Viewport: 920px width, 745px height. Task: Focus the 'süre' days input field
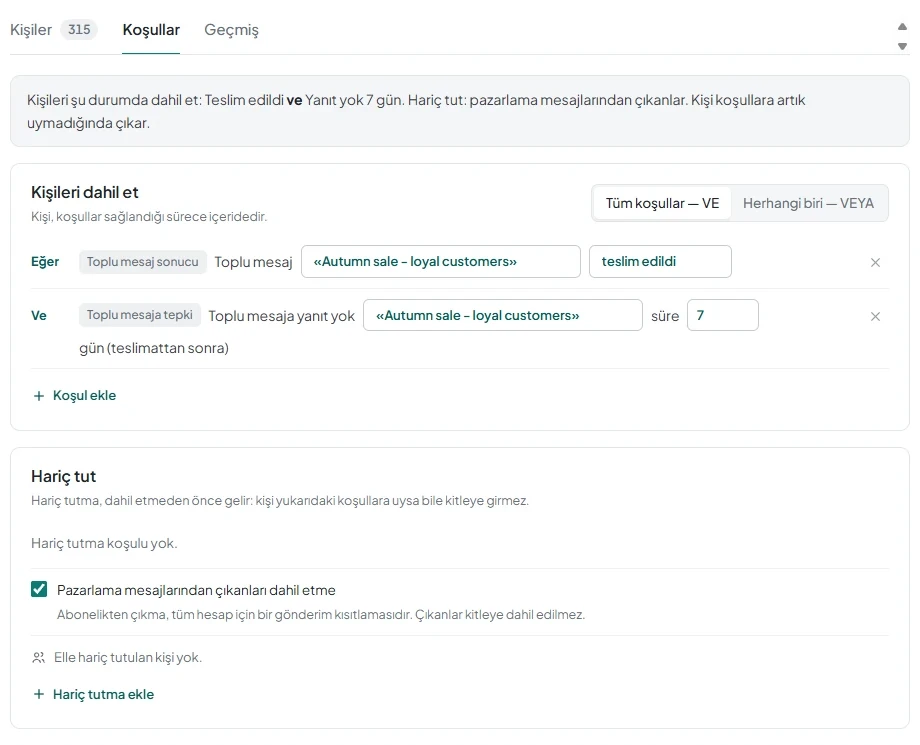[722, 316]
